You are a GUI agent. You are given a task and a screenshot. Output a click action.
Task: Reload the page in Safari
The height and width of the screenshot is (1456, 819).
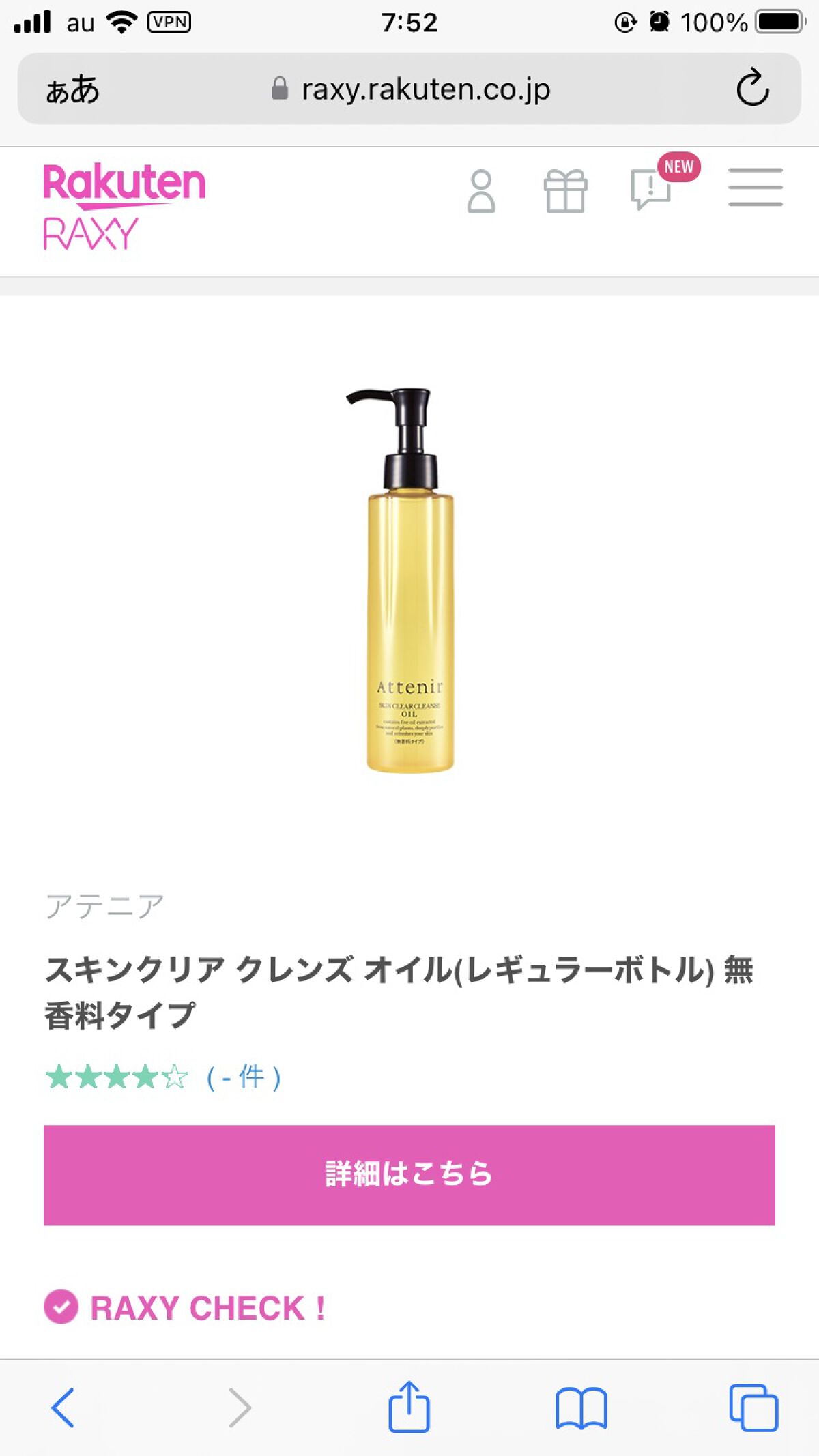[753, 87]
